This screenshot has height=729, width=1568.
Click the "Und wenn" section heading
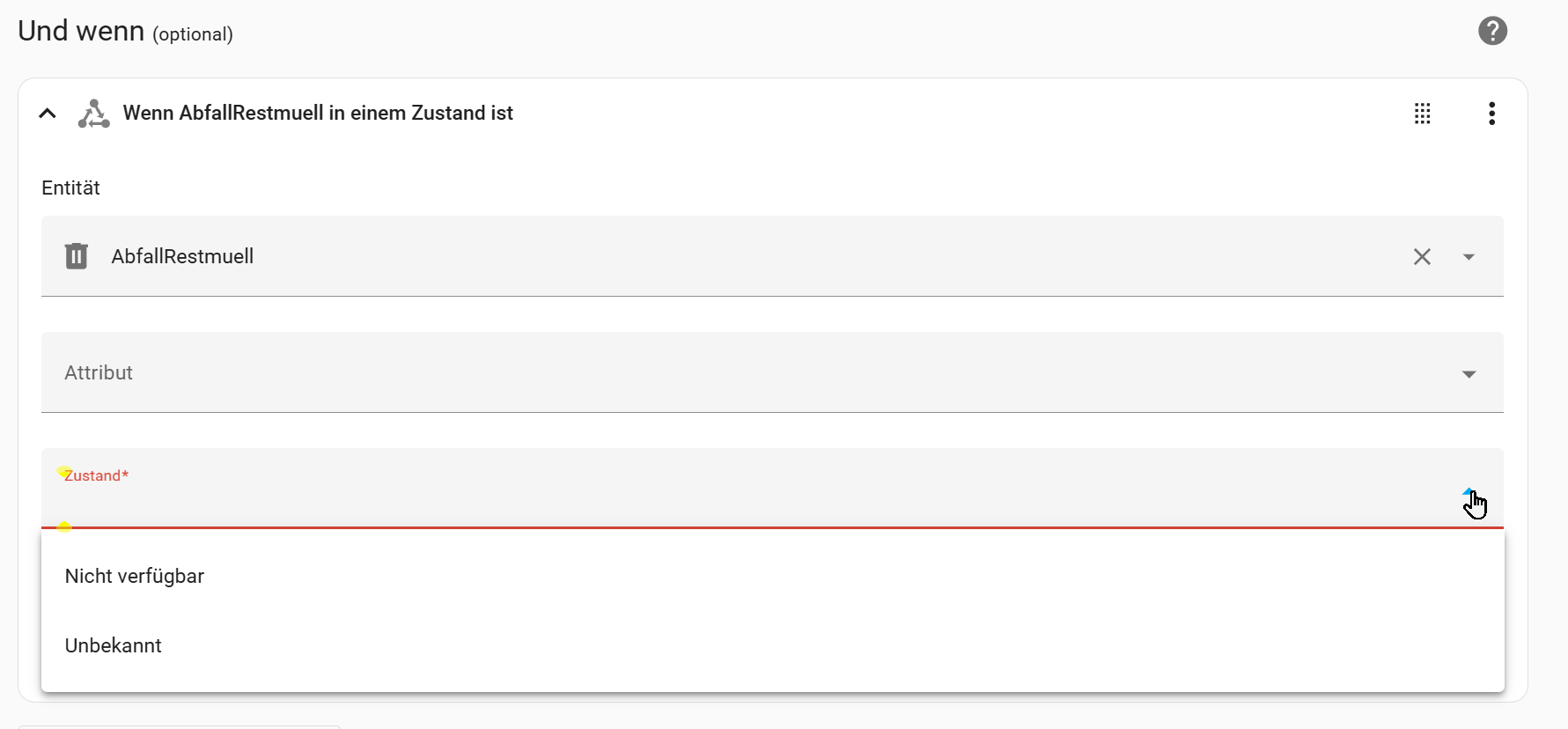point(81,31)
